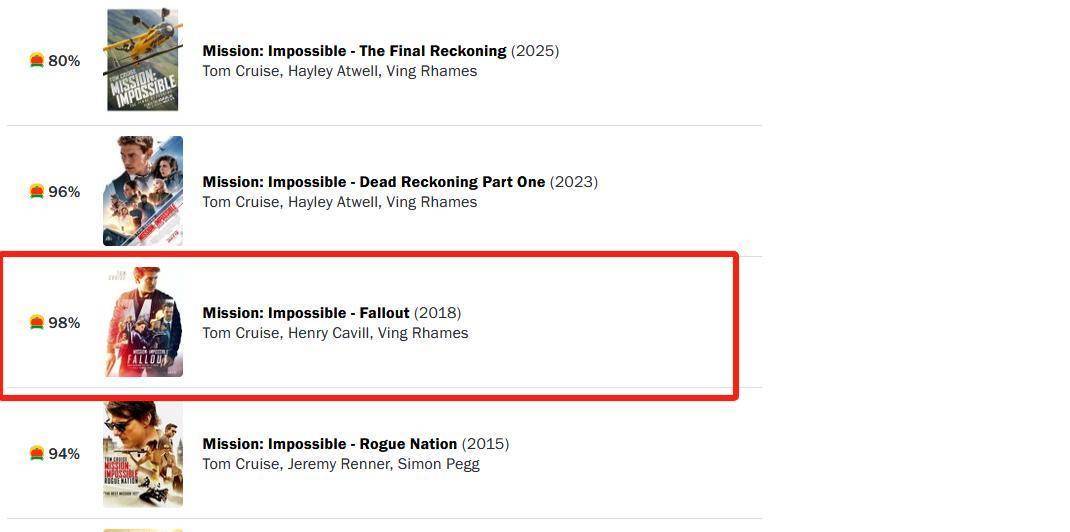Open Mission: Impossible - The Final Reckoning title
This screenshot has width=1070, height=532.
354,51
